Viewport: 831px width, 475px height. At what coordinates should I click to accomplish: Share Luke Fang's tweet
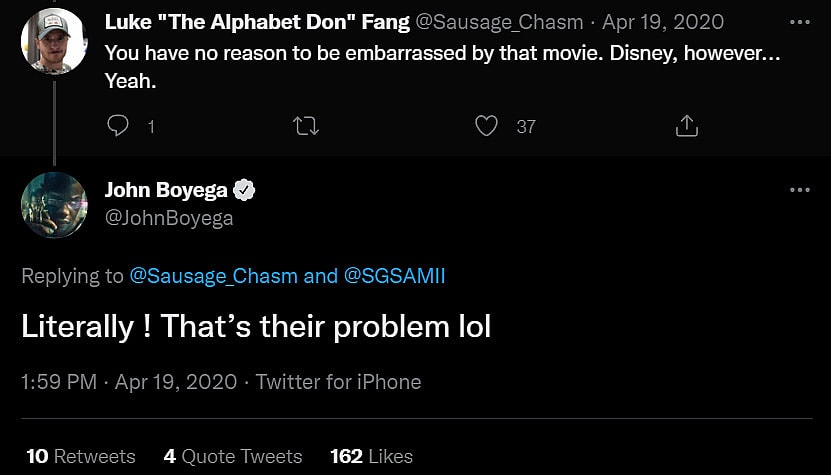click(x=687, y=126)
